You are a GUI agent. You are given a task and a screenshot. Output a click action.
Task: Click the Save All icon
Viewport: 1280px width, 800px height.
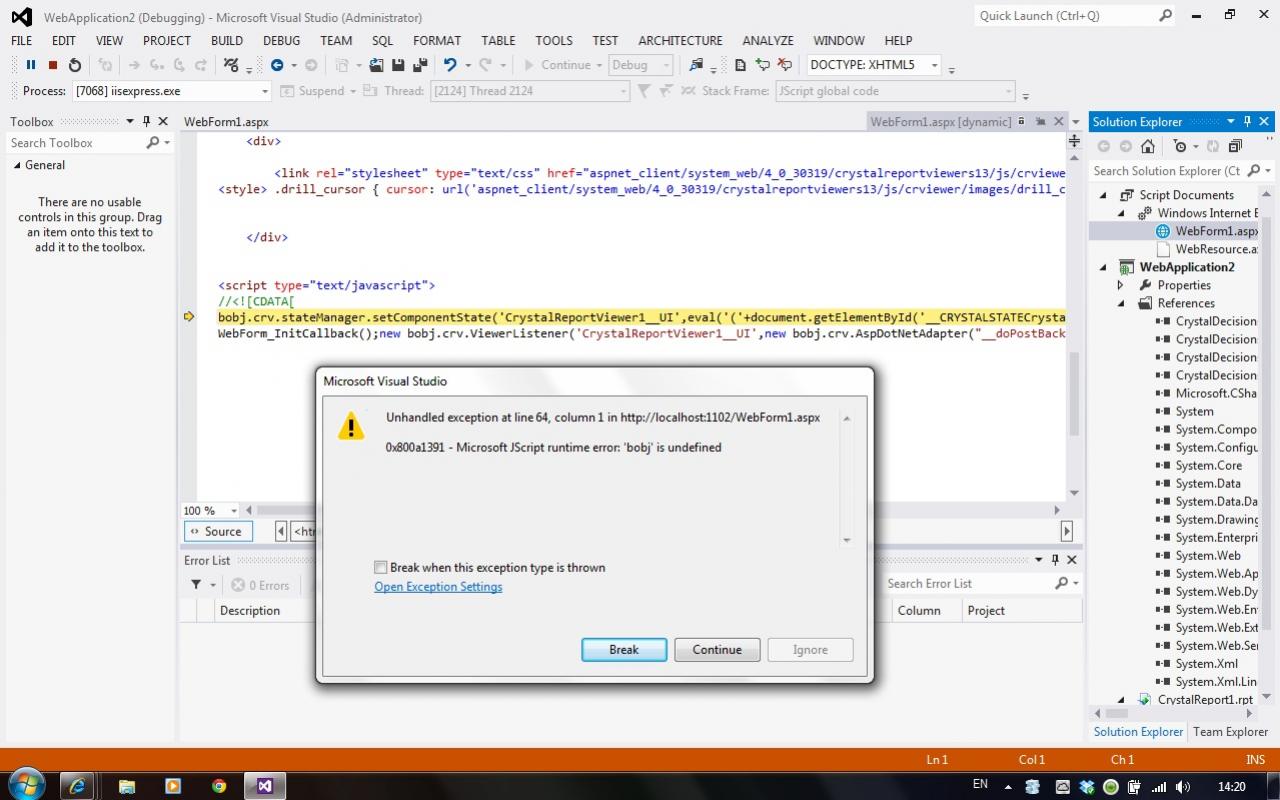click(420, 65)
